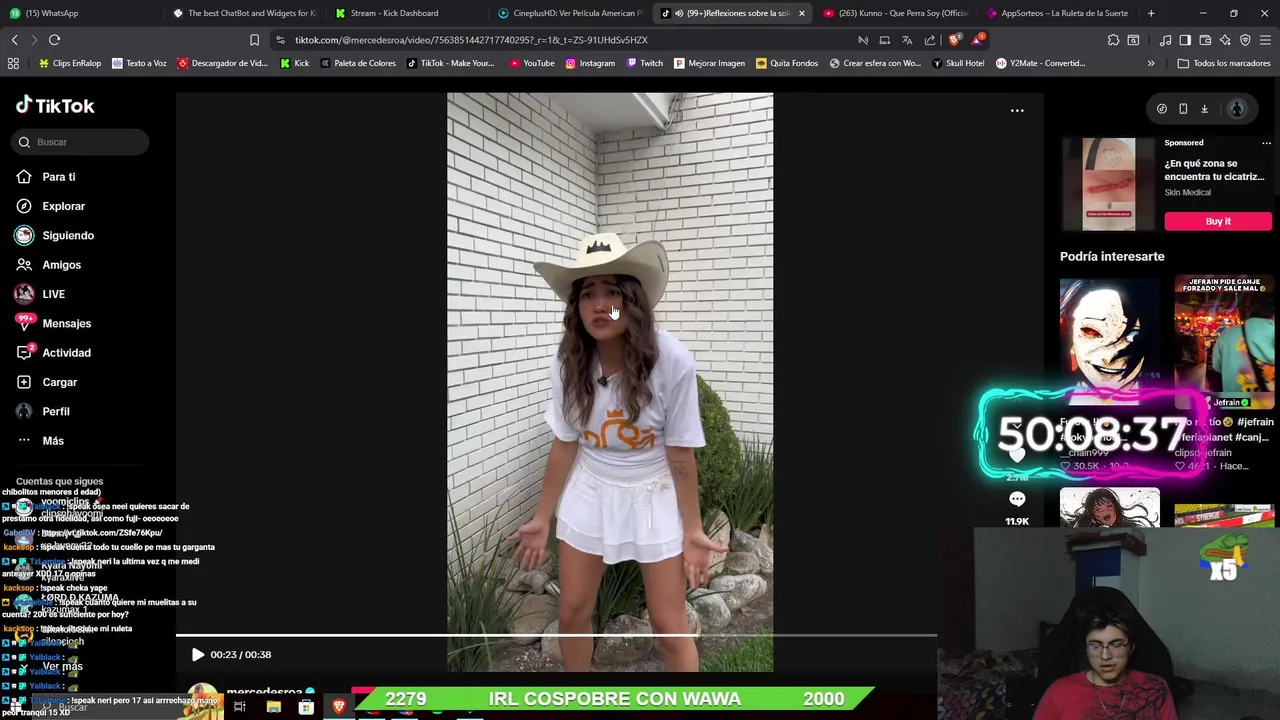
Task: Reload the current page
Action: click(x=54, y=40)
